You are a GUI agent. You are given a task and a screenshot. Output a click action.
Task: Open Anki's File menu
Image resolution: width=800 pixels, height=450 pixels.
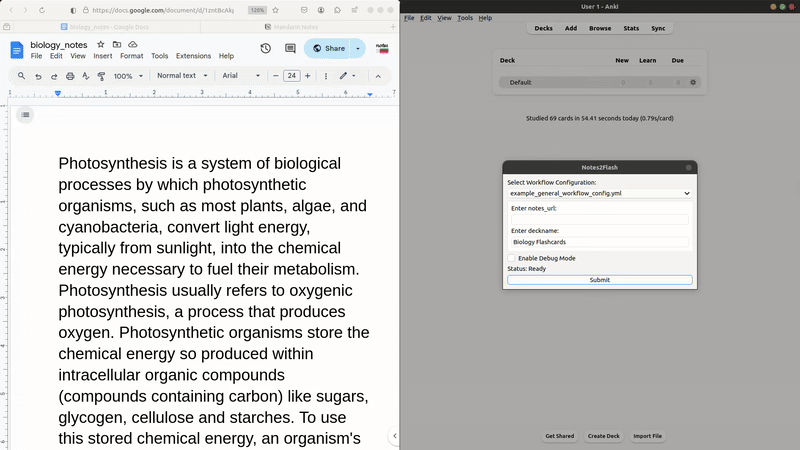(409, 18)
